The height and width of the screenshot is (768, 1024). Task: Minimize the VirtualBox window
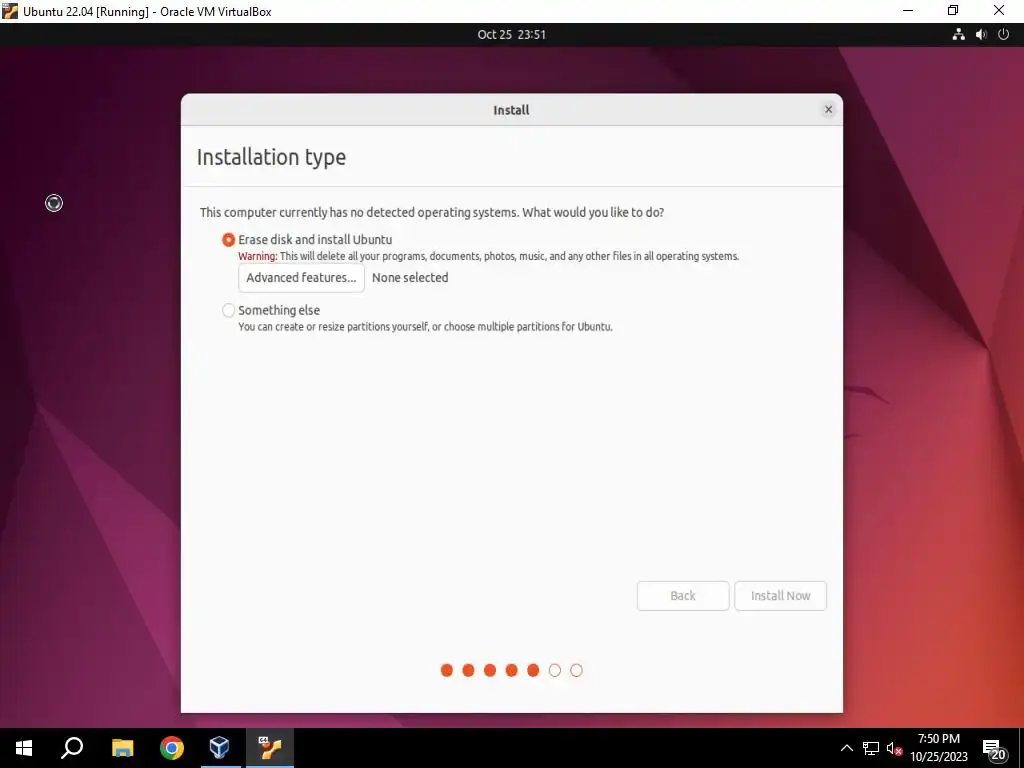[908, 11]
